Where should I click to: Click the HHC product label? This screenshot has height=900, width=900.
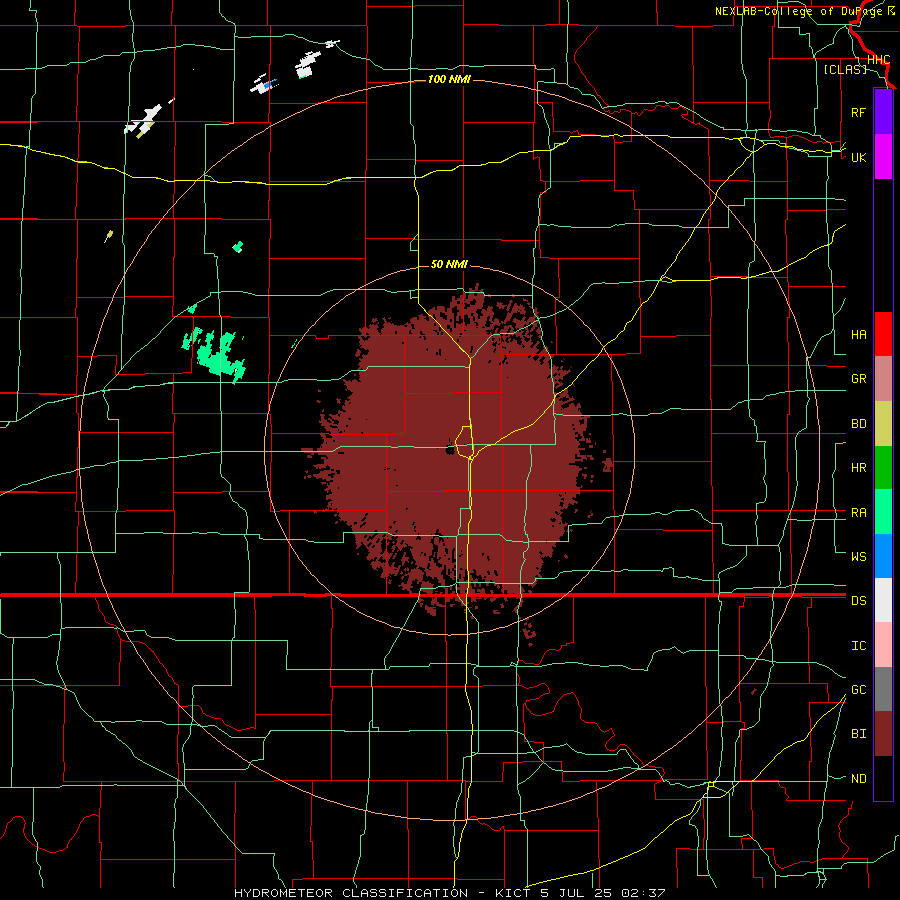(x=878, y=60)
